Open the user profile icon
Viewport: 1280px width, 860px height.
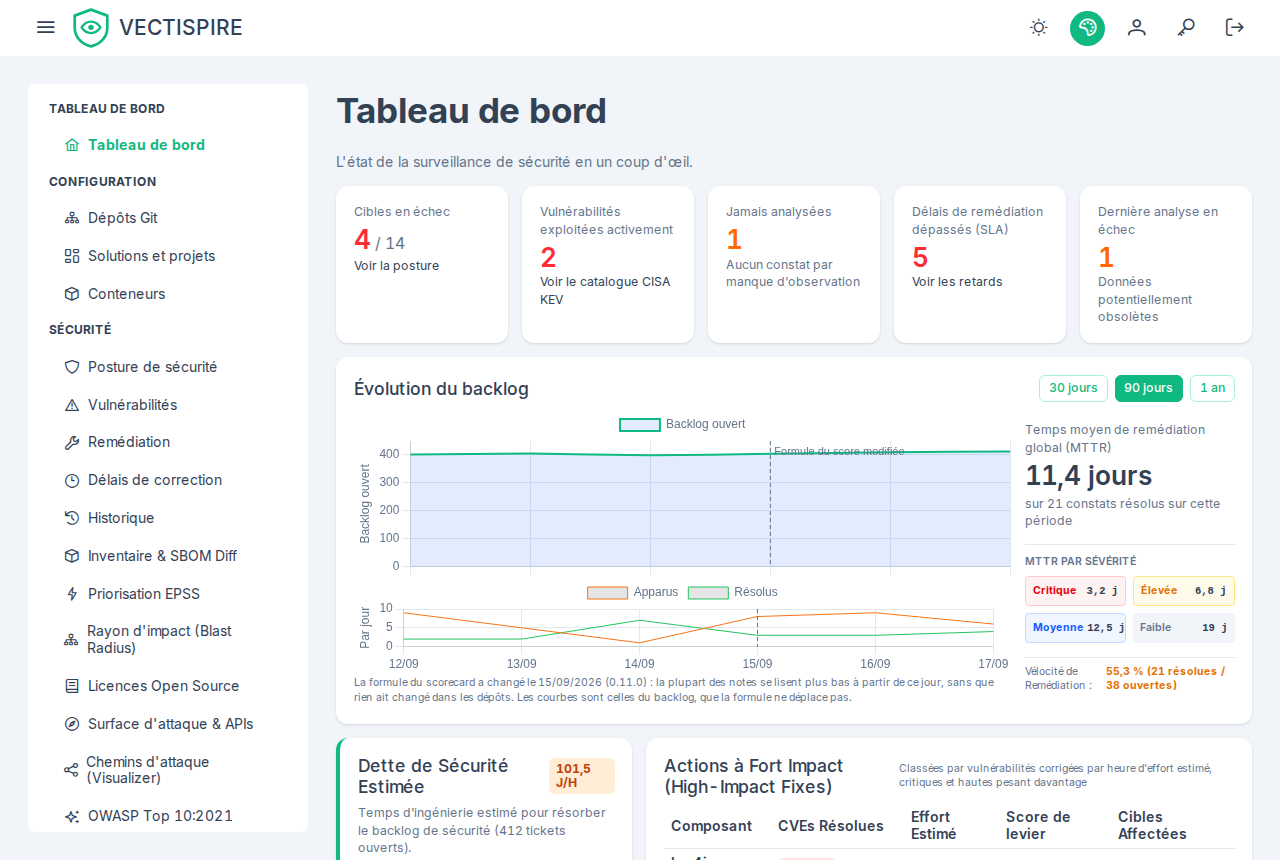(x=1137, y=27)
